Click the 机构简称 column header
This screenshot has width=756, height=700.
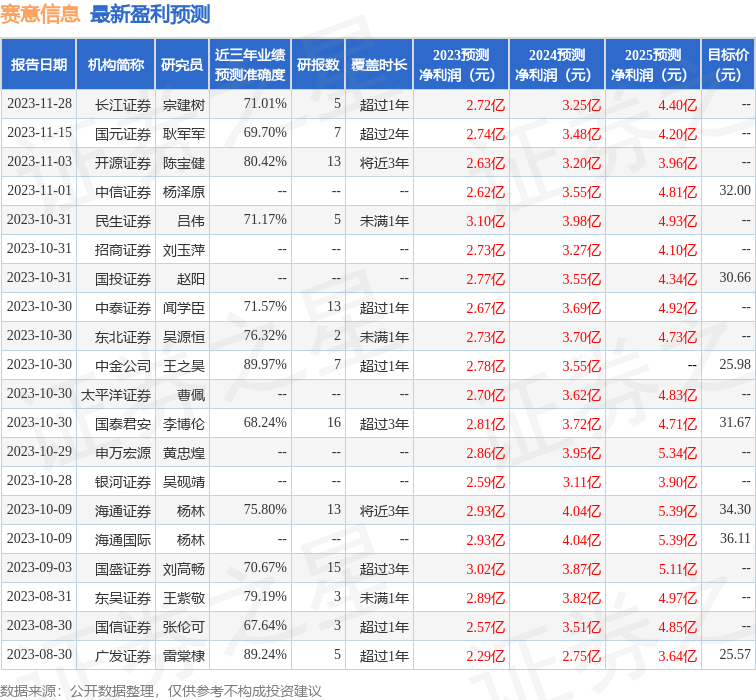click(116, 65)
